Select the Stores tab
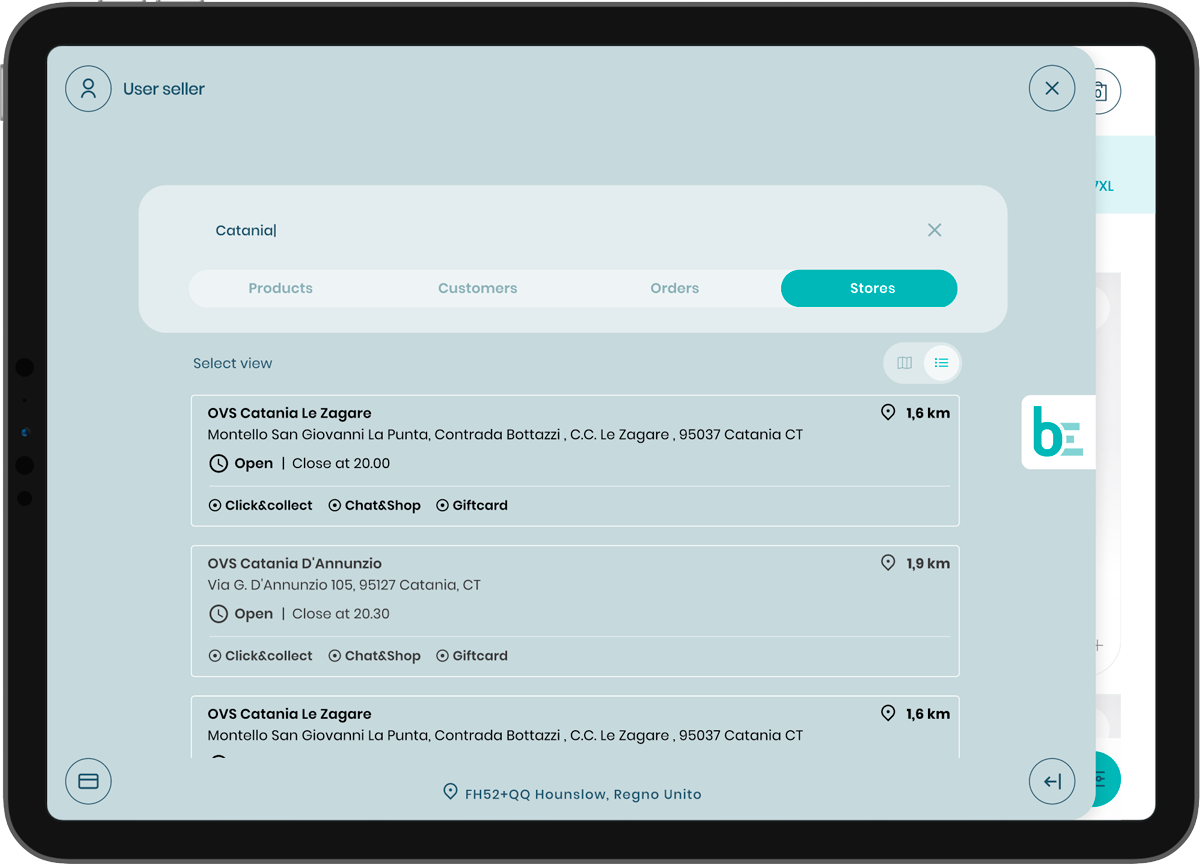 pos(869,288)
